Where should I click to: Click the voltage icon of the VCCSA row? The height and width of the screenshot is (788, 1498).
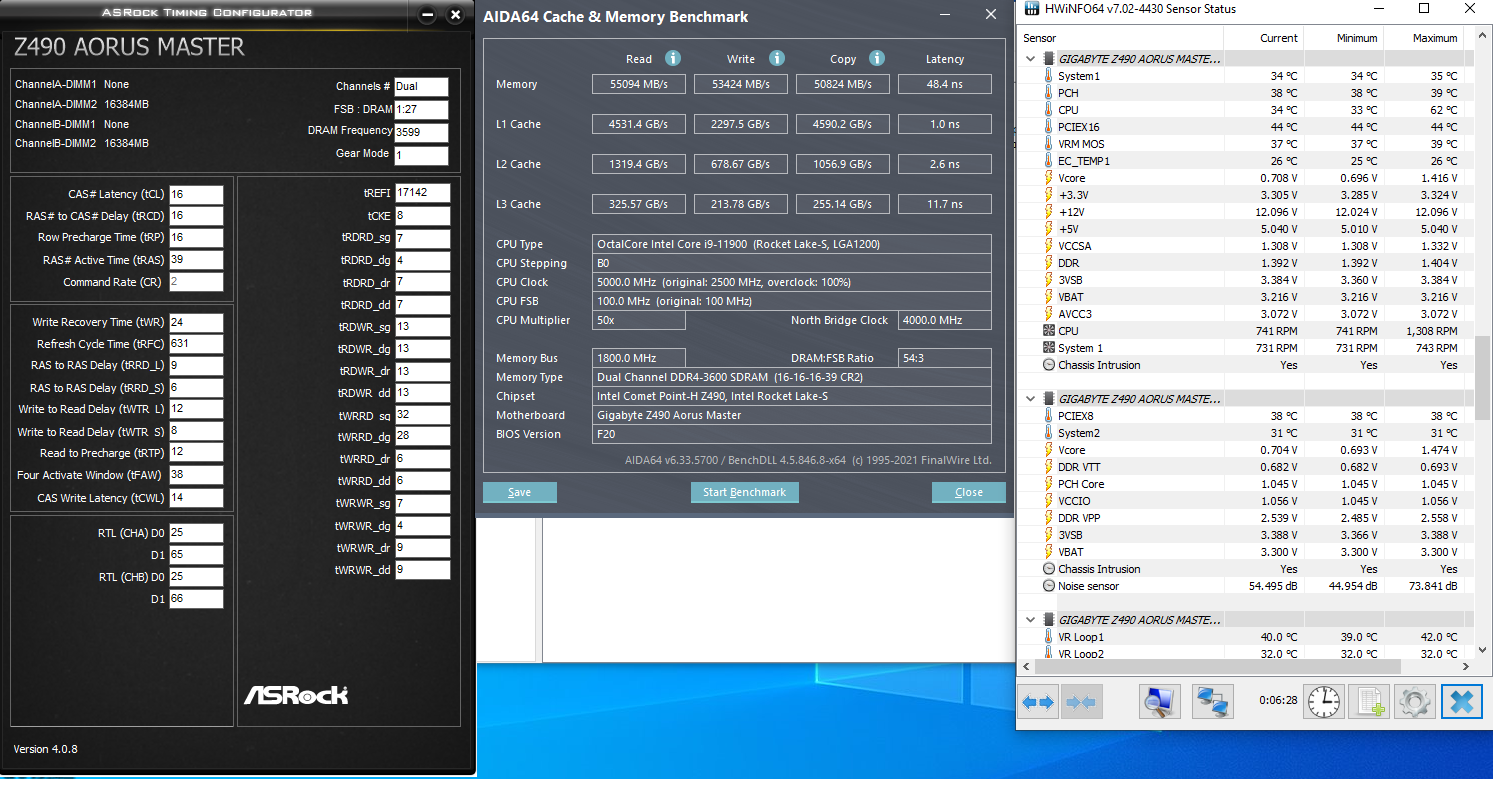tap(1048, 246)
